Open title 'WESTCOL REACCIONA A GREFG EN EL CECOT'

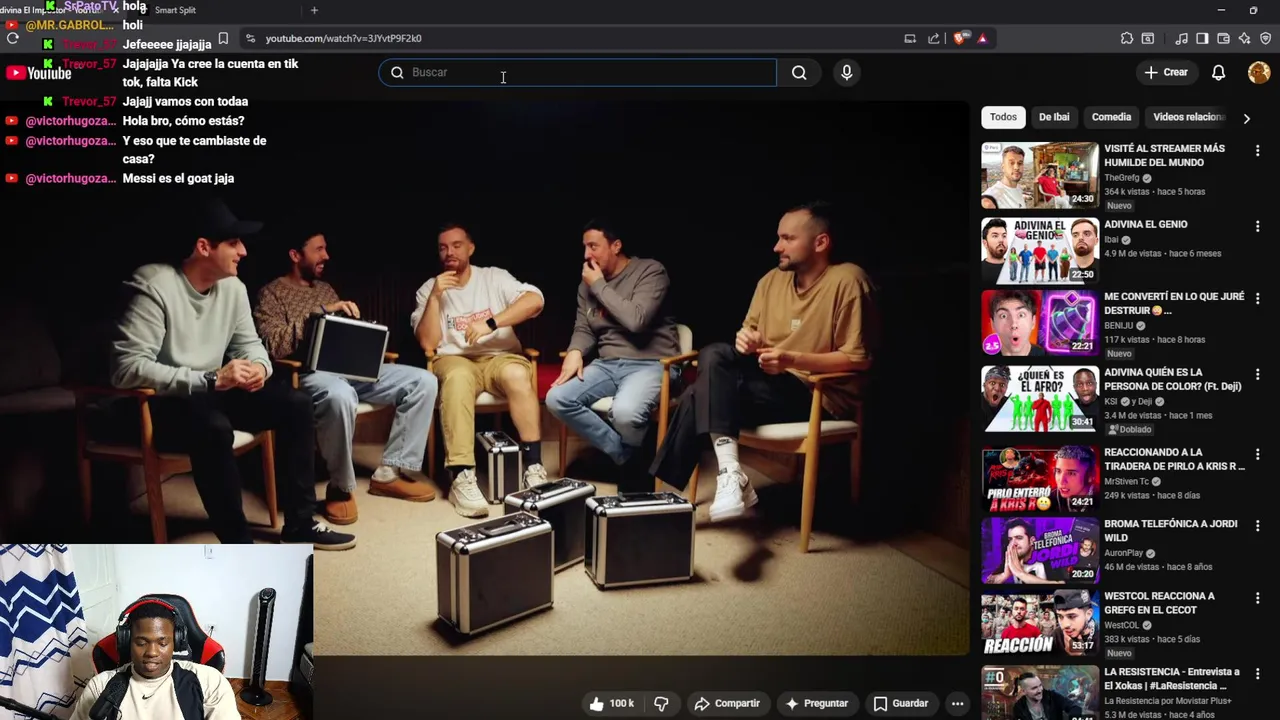coord(1159,603)
